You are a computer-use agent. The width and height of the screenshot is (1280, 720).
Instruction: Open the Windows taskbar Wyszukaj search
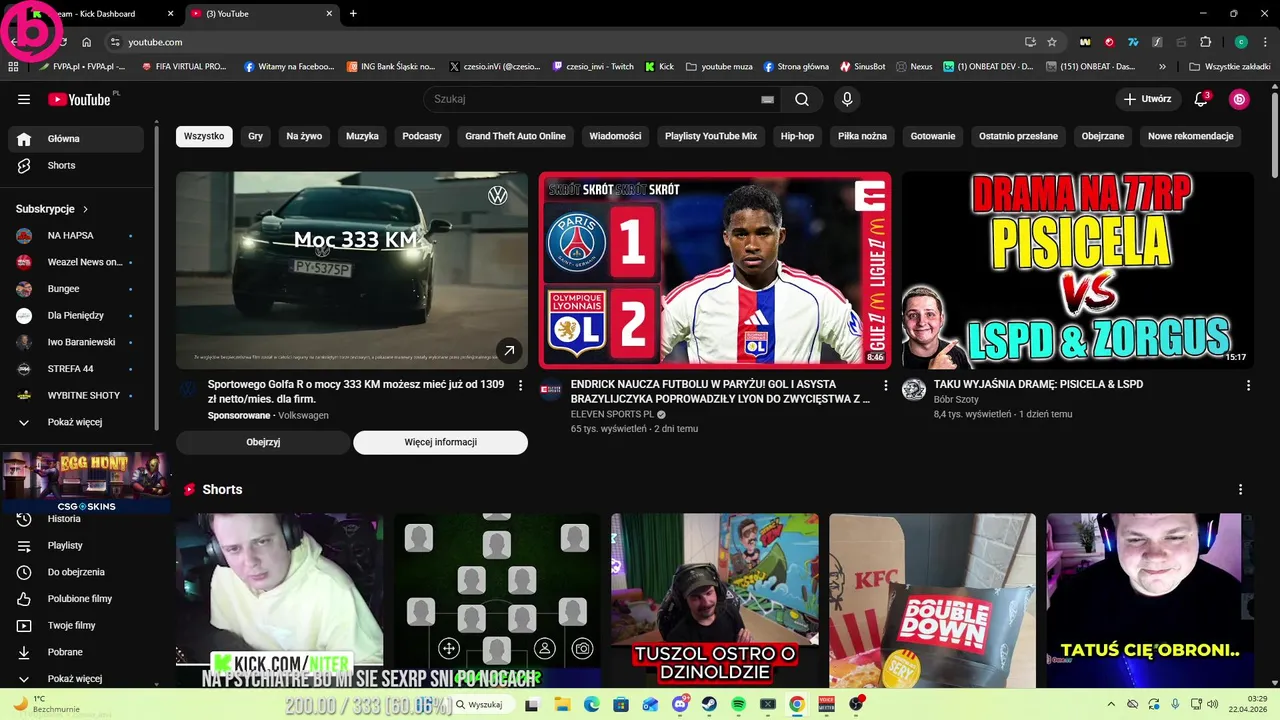click(x=484, y=704)
